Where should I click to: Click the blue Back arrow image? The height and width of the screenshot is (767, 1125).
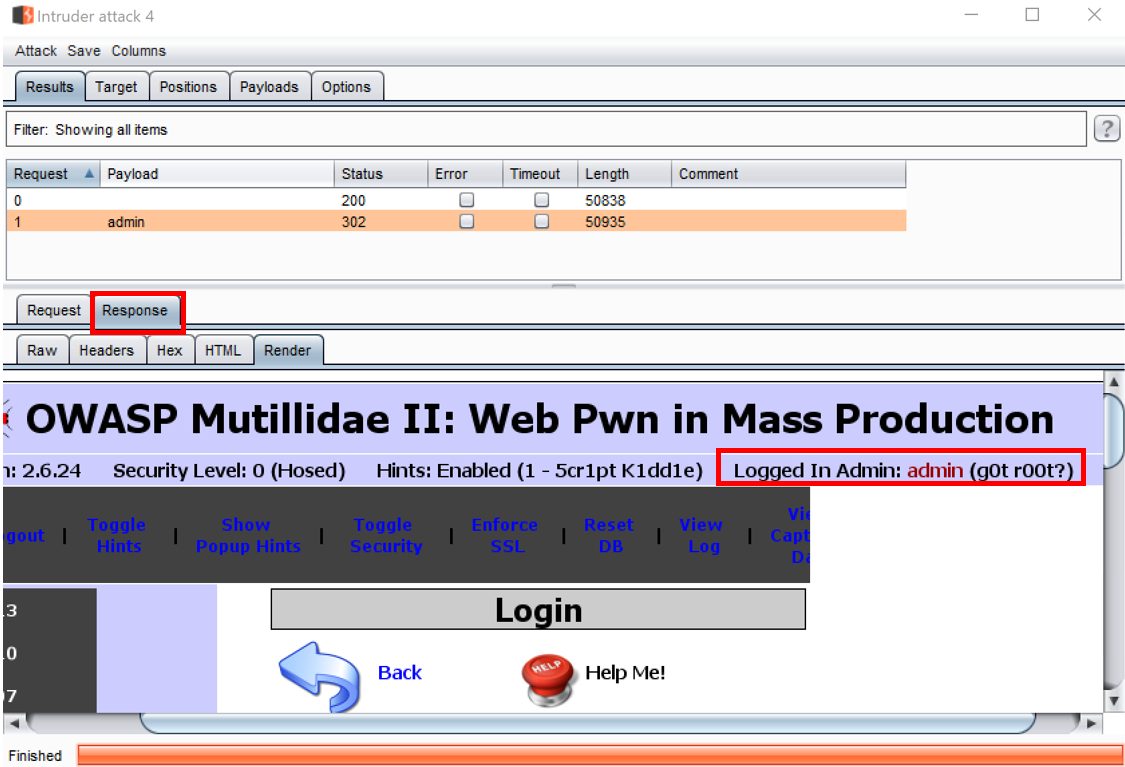(320, 677)
